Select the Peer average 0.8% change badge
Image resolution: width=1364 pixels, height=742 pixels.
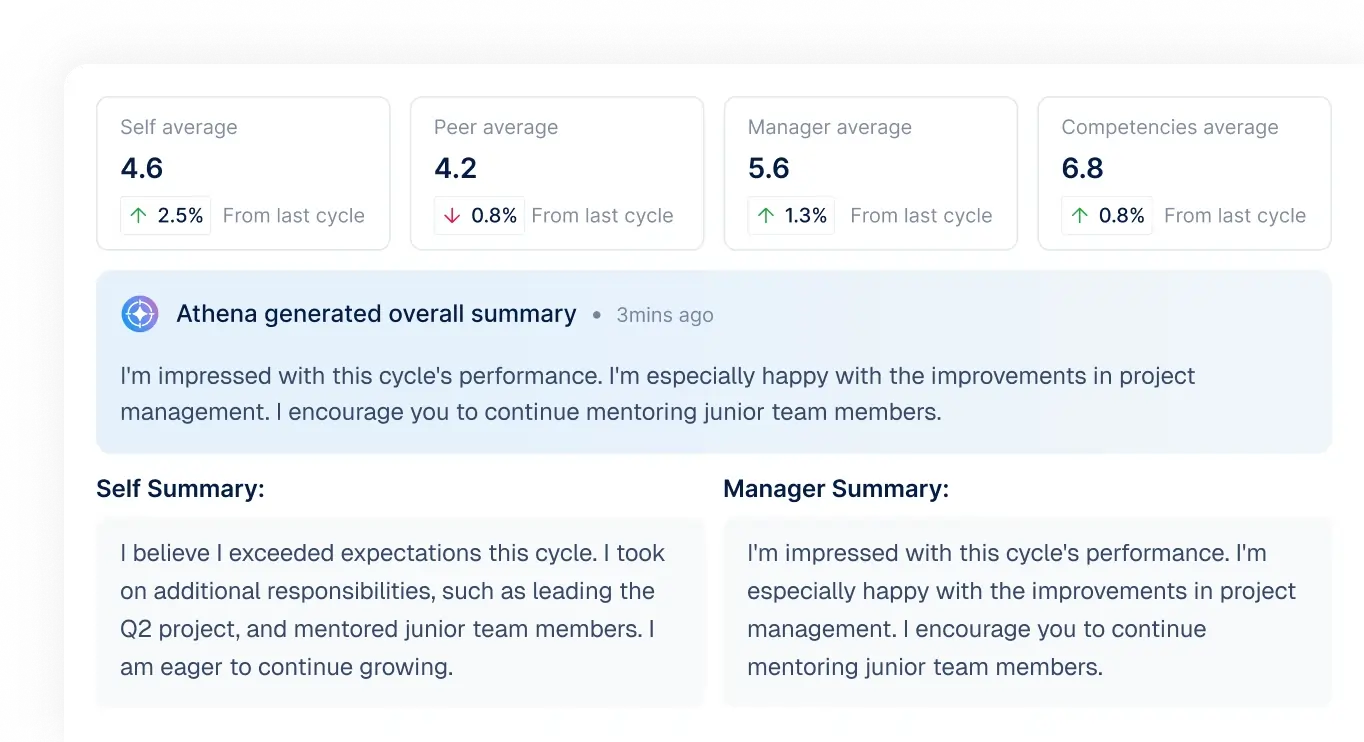(480, 216)
